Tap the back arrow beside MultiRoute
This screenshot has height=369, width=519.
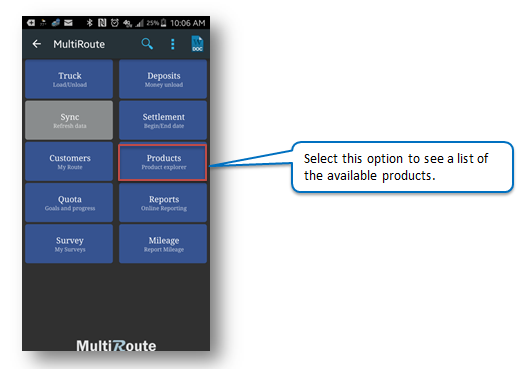pos(37,44)
